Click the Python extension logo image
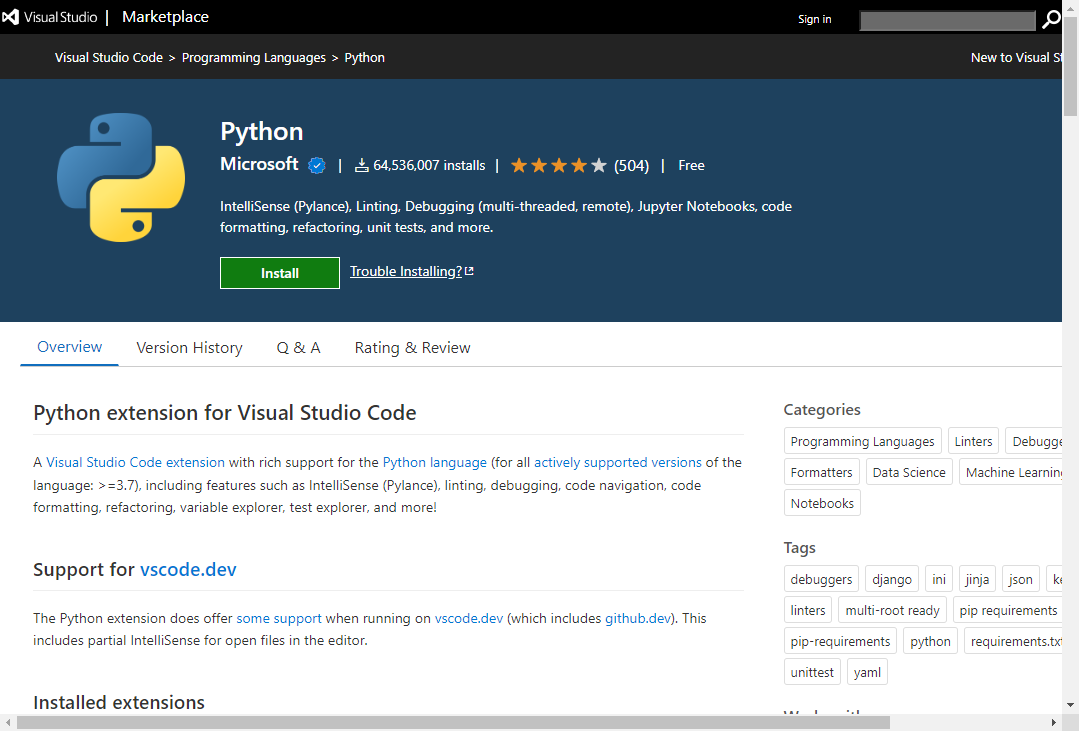This screenshot has width=1079, height=731. coord(121,178)
